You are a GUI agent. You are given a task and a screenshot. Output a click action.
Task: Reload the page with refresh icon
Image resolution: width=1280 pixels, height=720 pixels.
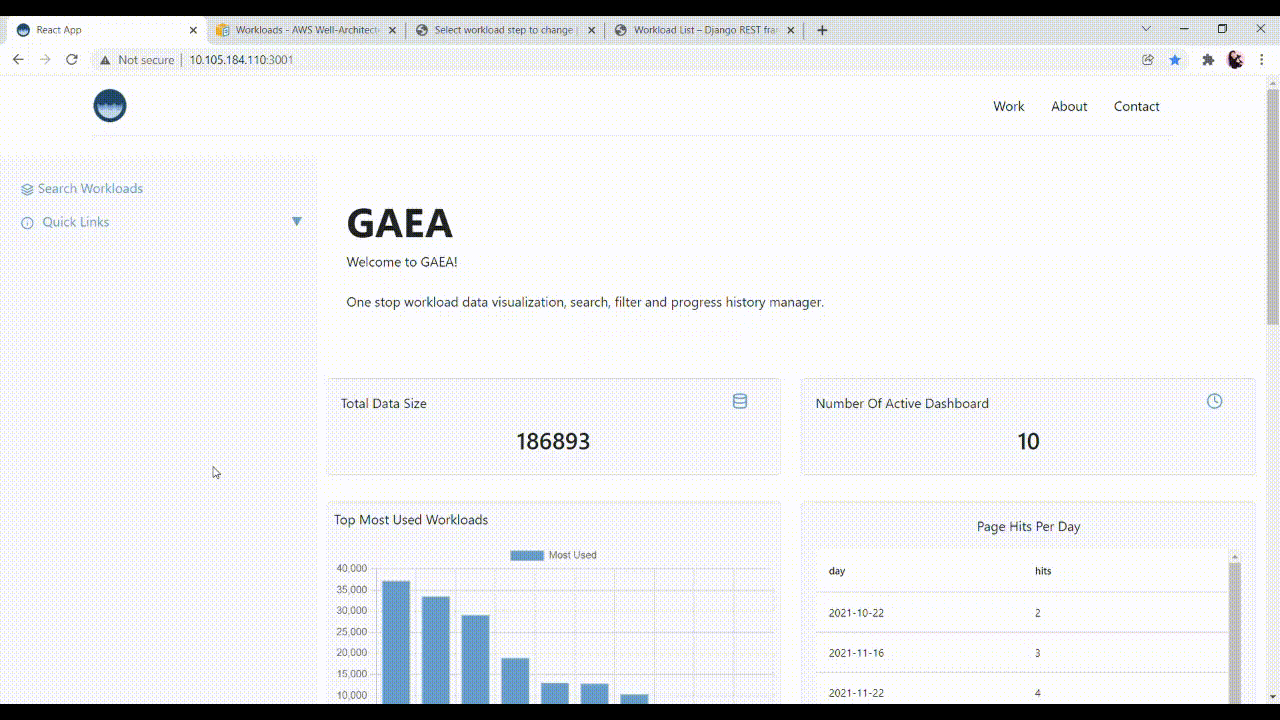[72, 60]
